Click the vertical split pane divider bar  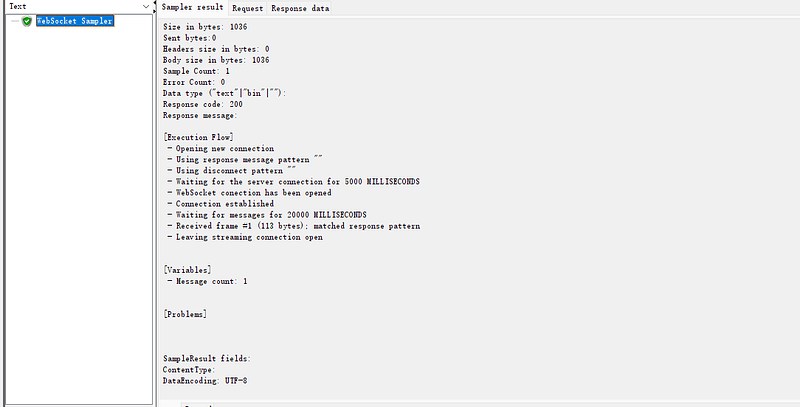pos(155,204)
